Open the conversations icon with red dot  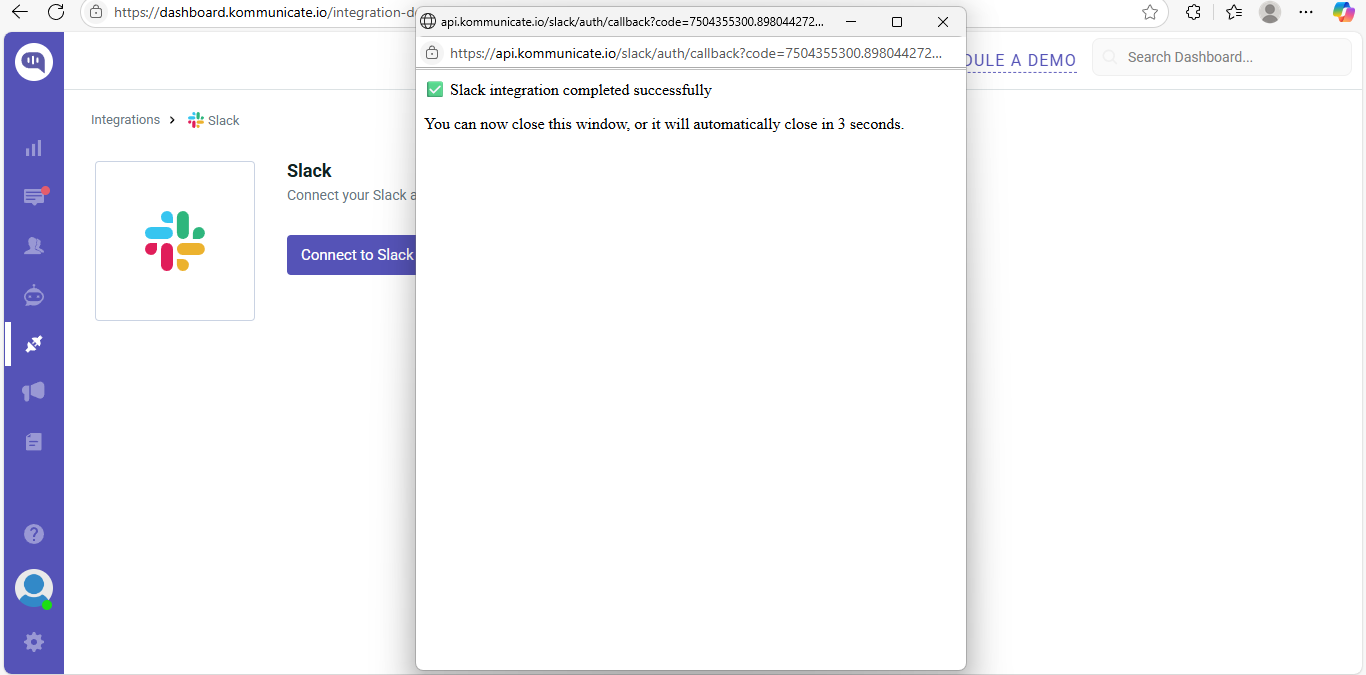[x=35, y=196]
